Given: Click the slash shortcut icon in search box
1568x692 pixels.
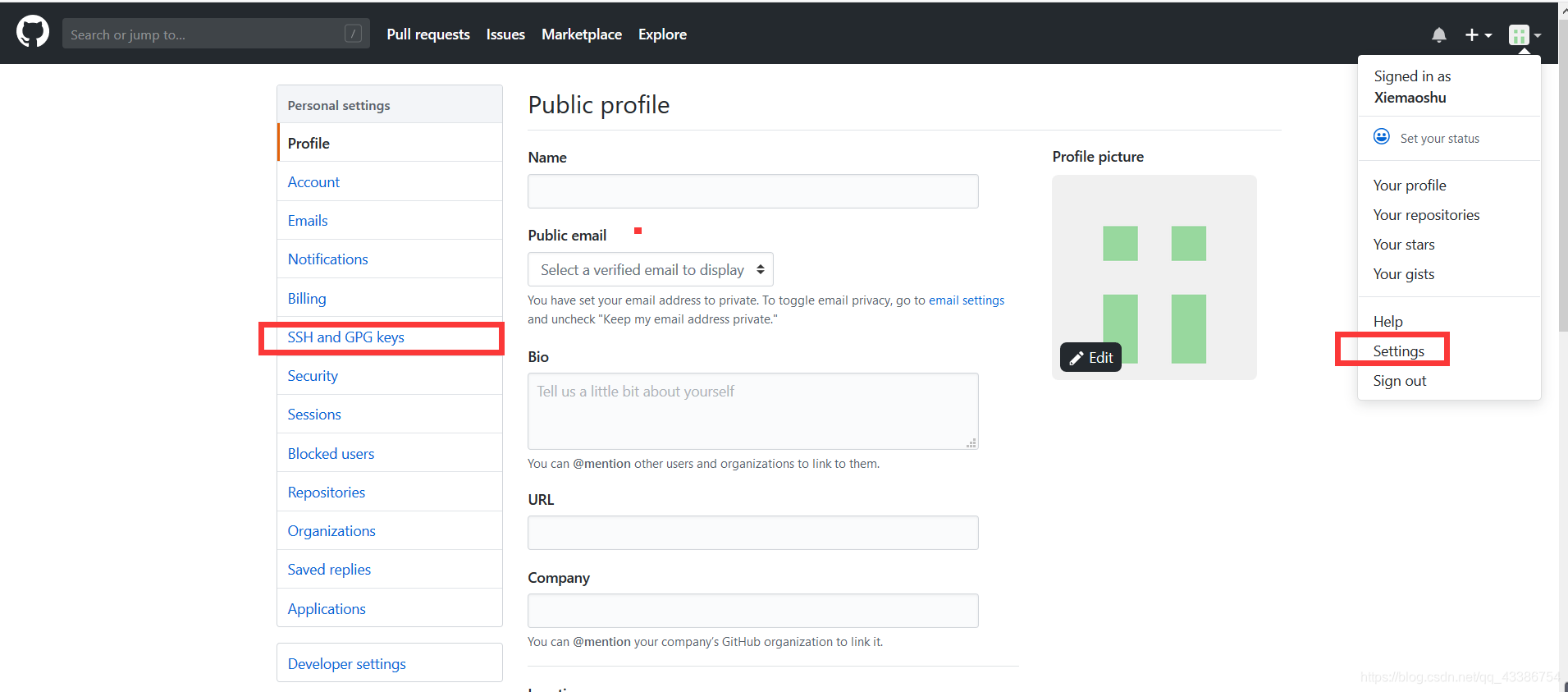Looking at the screenshot, I should 353,34.
